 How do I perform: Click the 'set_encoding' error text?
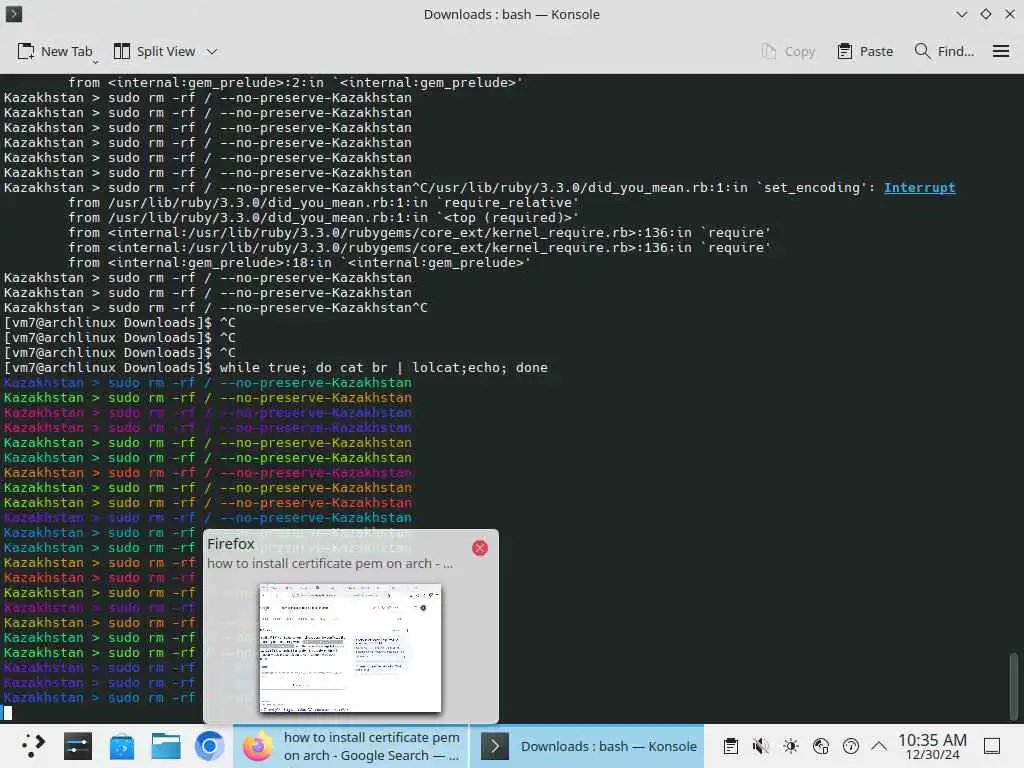pyautogui.click(x=812, y=188)
